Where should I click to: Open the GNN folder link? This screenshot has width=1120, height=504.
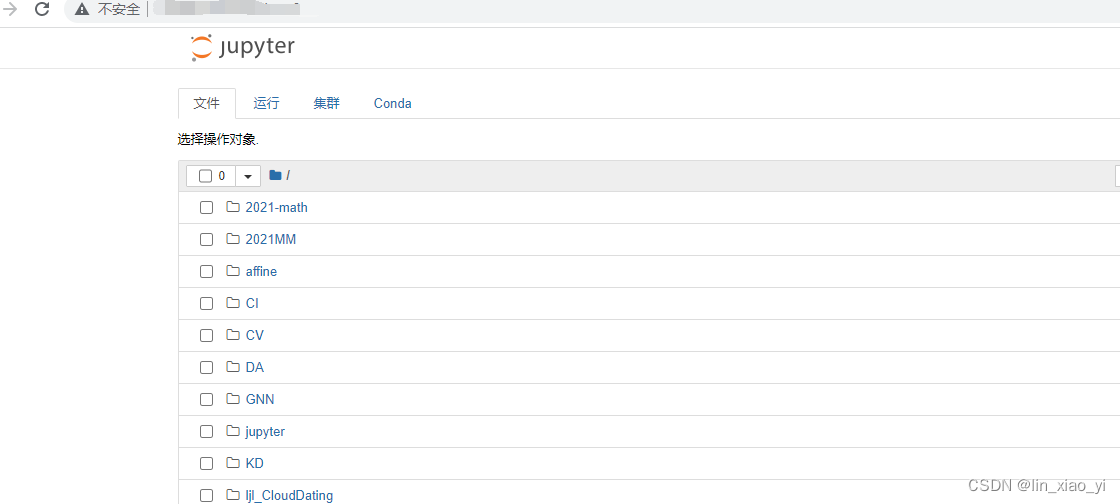tap(260, 400)
